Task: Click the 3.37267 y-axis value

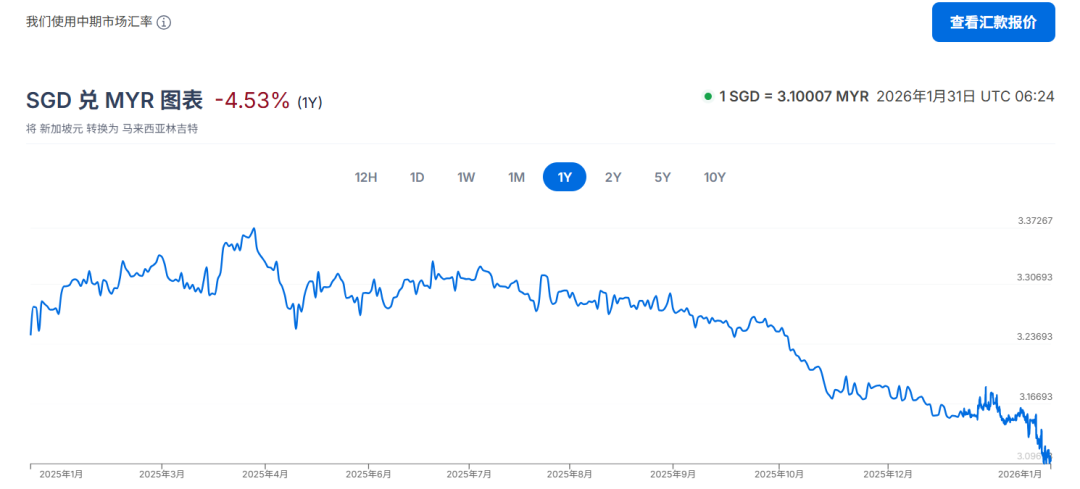Action: 1033,220
